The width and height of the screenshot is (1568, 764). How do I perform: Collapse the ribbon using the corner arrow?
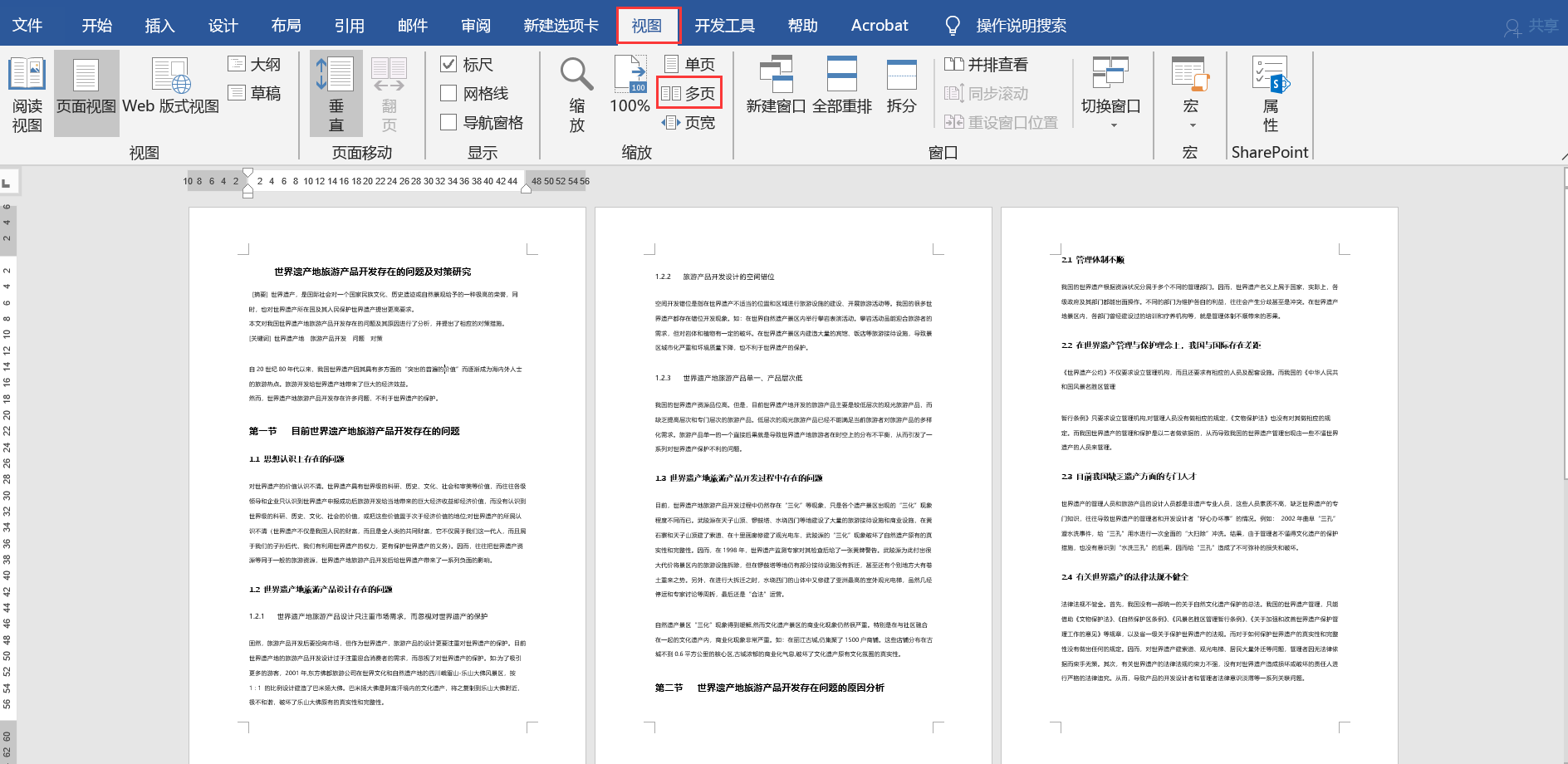[1563, 156]
